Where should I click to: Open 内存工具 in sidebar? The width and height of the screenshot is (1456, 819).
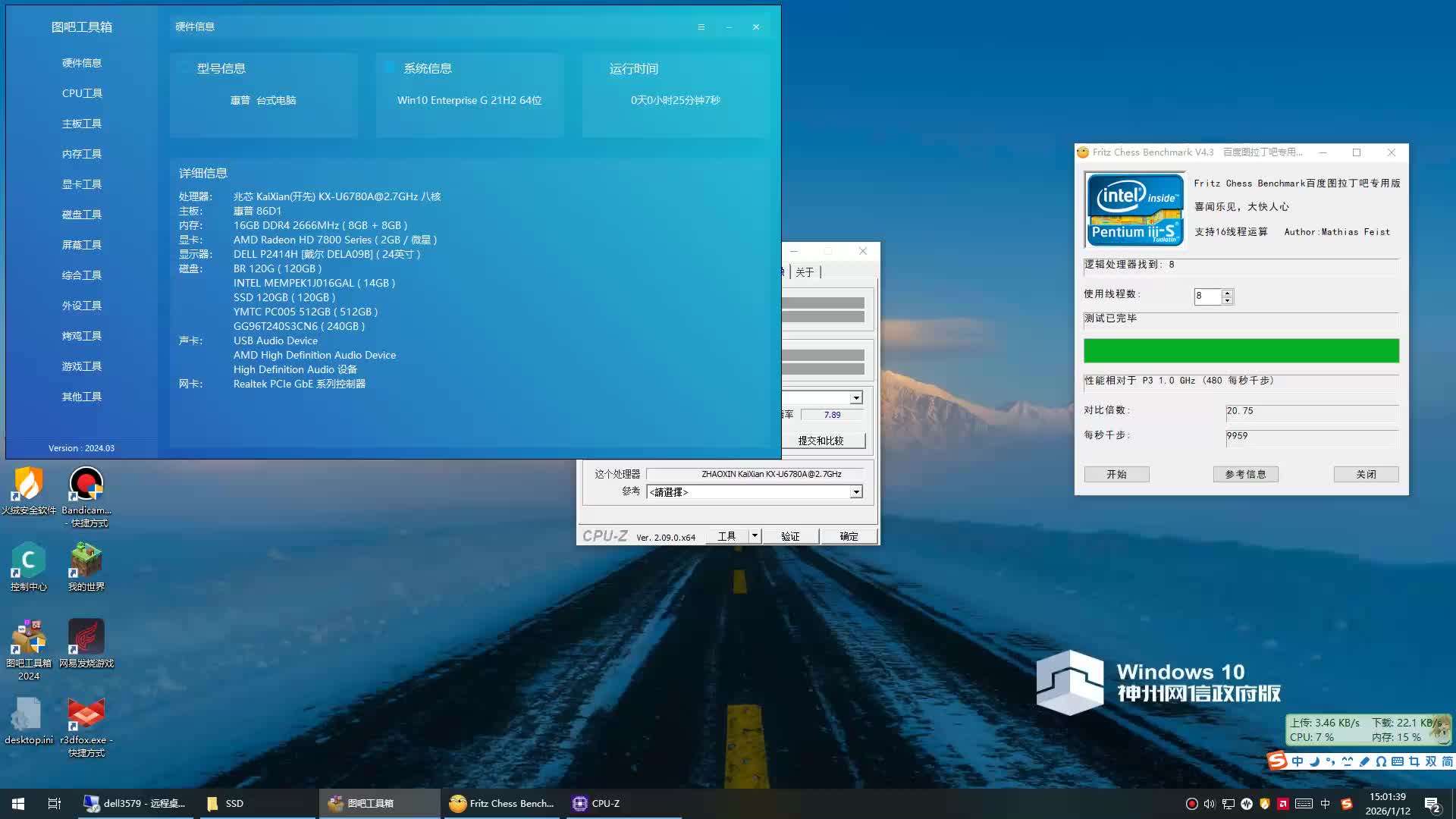pos(82,154)
